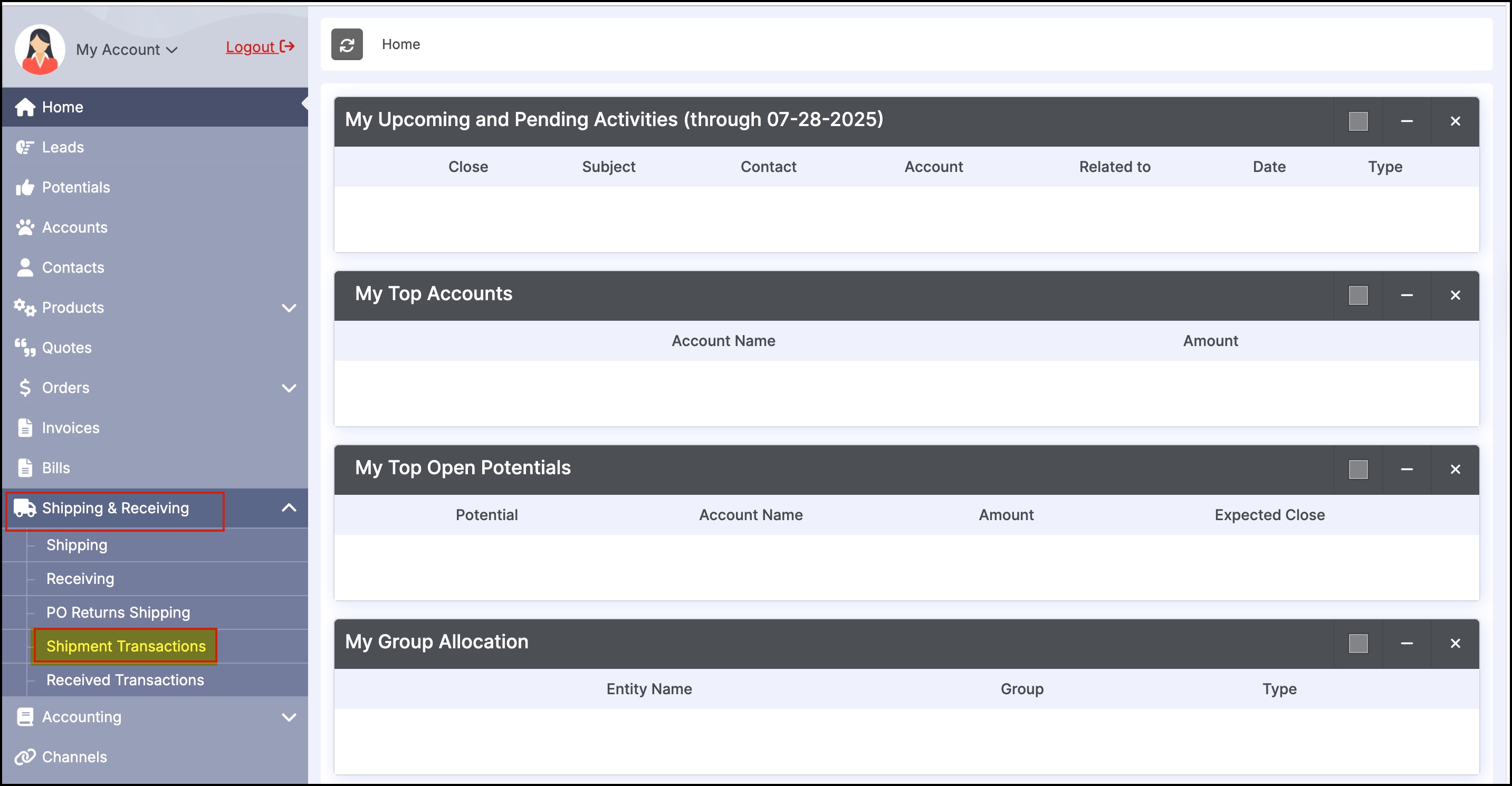Close the My Top Open Potentials panel
The width and height of the screenshot is (1512, 786).
tap(1455, 469)
